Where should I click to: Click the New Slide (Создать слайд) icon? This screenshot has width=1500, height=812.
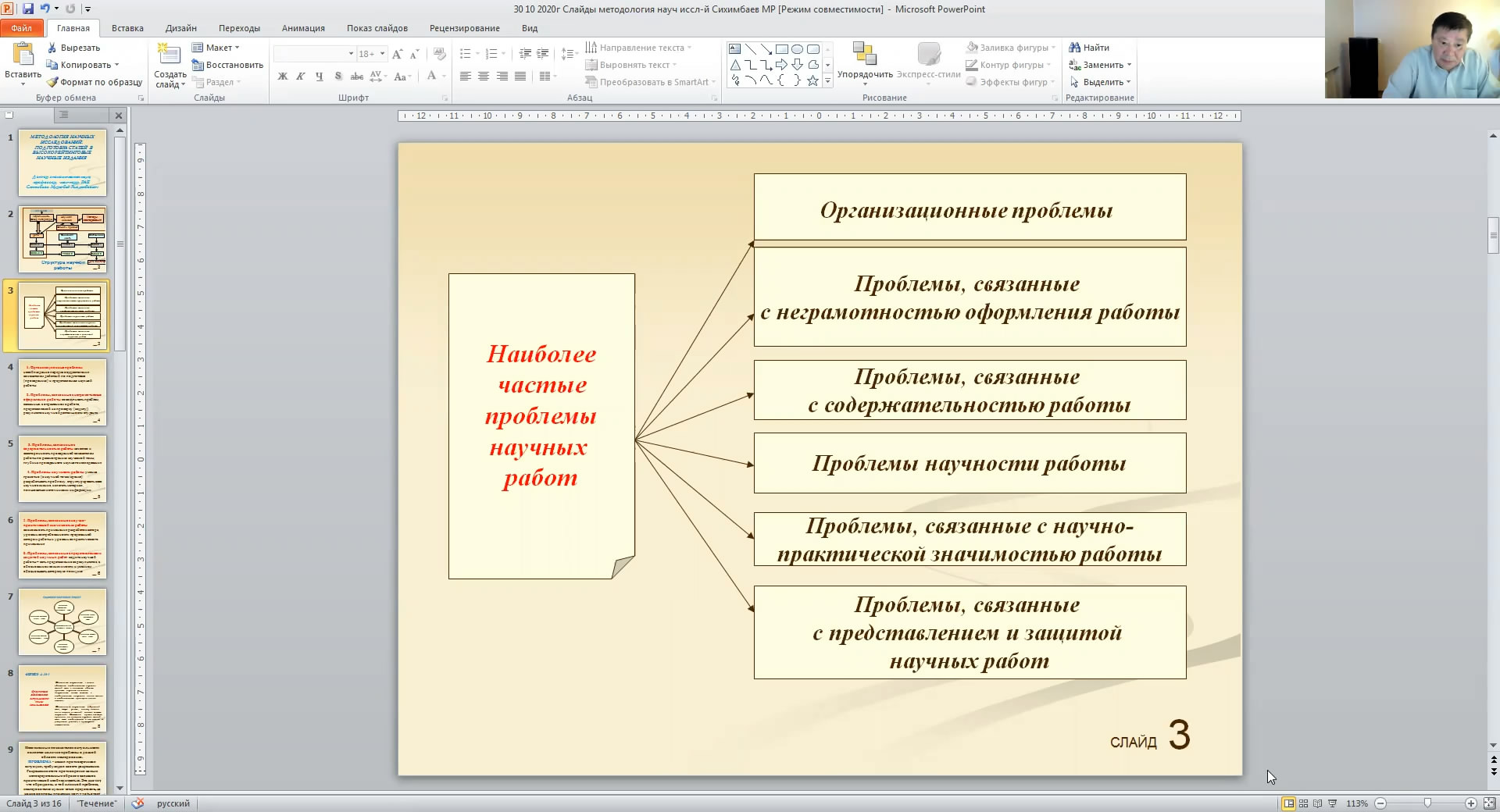169,54
